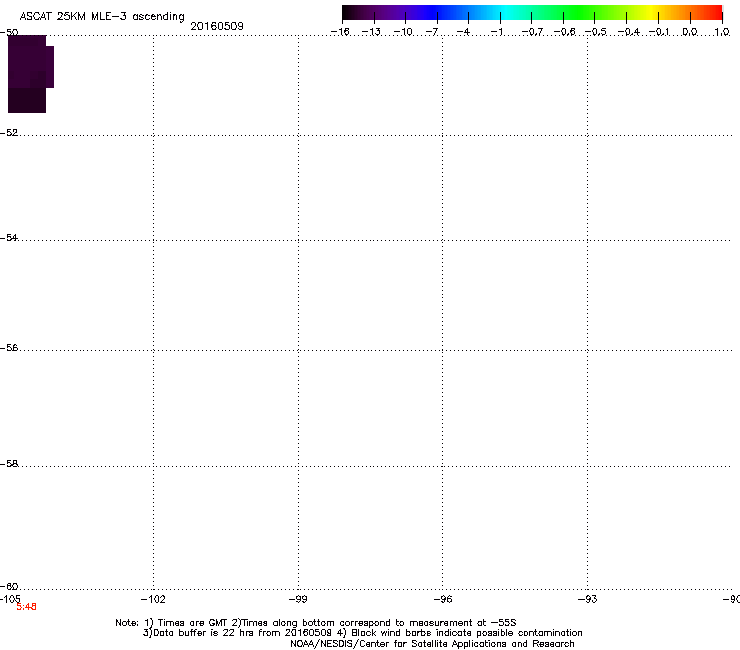This screenshot has height=650, width=740.
Task: Click the NOAA/NESDIS credit line
Action: click(x=432, y=644)
